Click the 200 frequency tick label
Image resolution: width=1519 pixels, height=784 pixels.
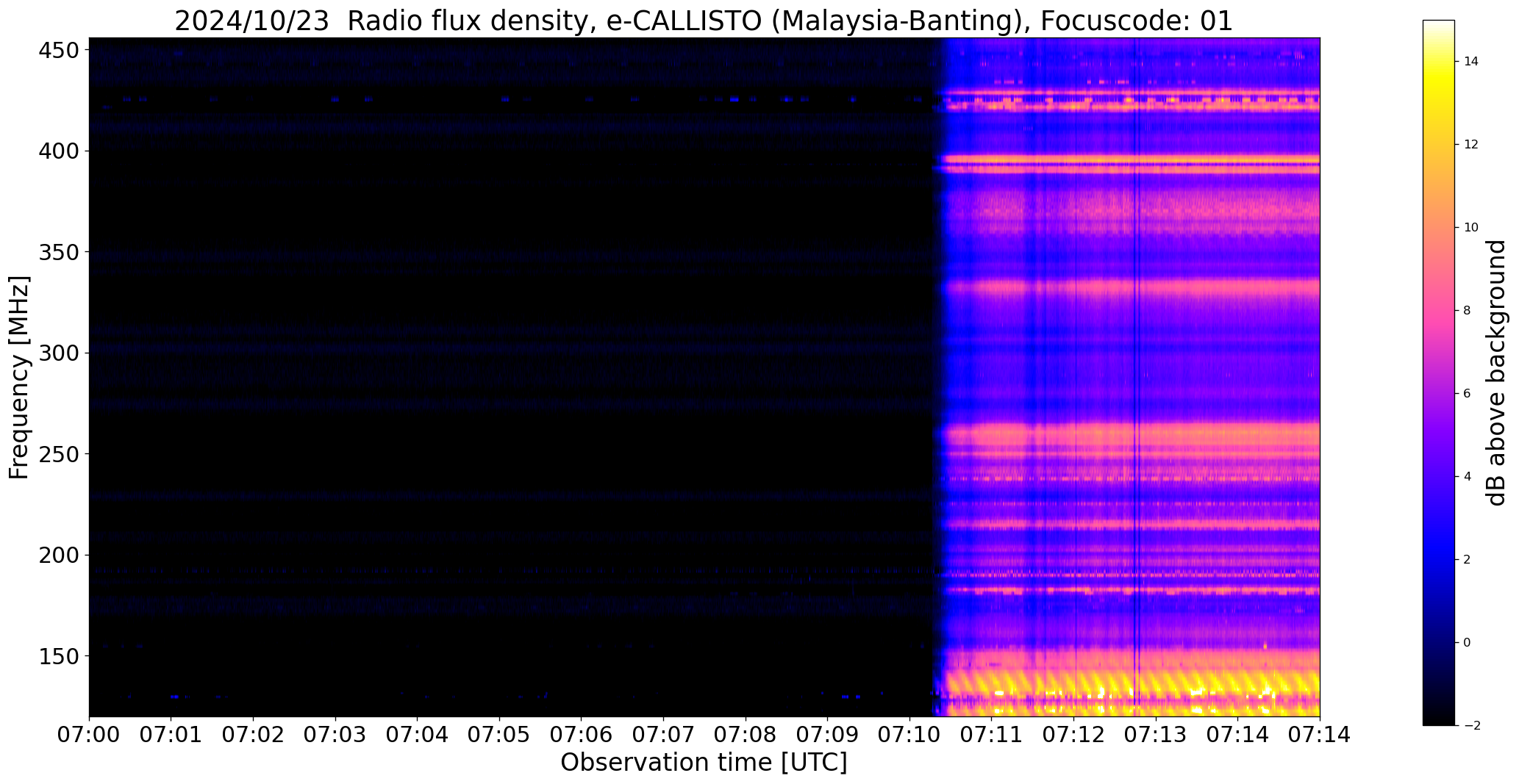(58, 555)
